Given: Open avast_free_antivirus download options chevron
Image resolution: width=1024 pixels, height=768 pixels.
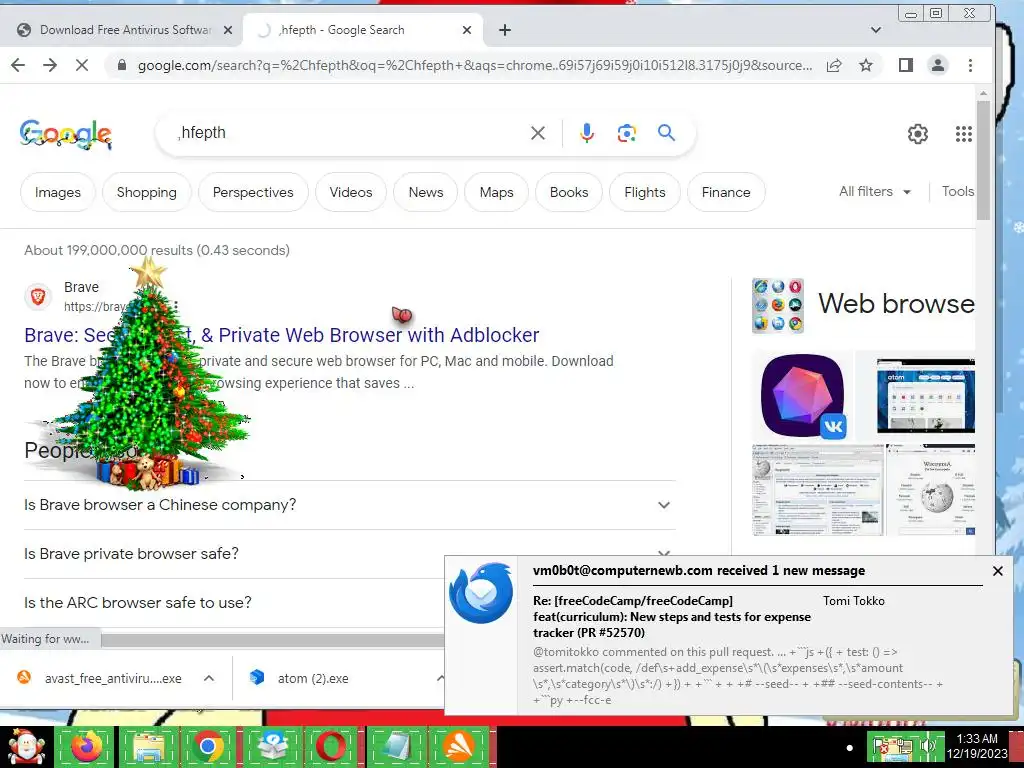Looking at the screenshot, I should (209, 679).
